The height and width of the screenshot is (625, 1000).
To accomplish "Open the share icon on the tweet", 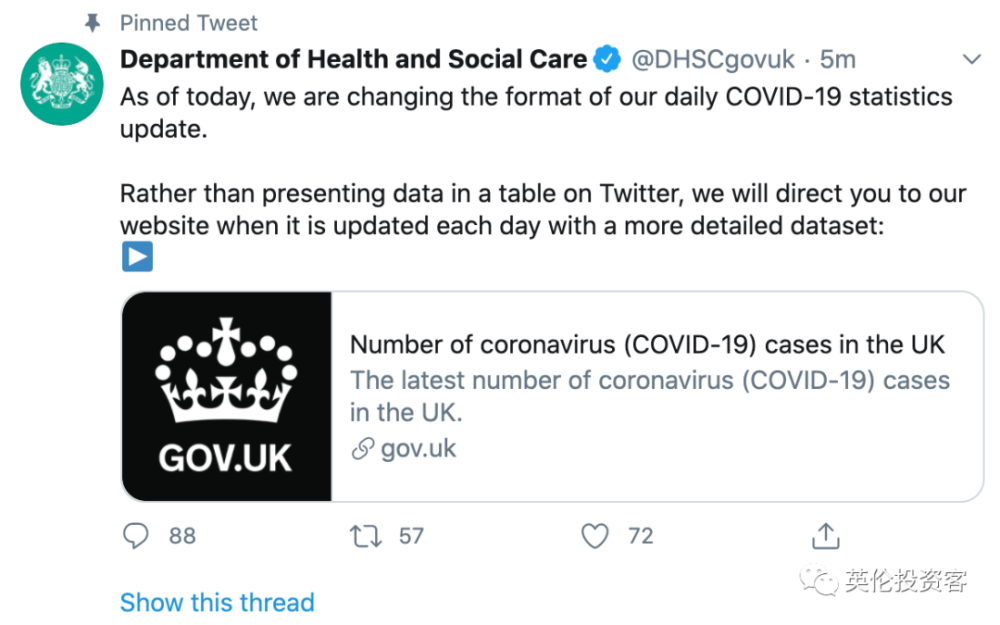I will [825, 535].
